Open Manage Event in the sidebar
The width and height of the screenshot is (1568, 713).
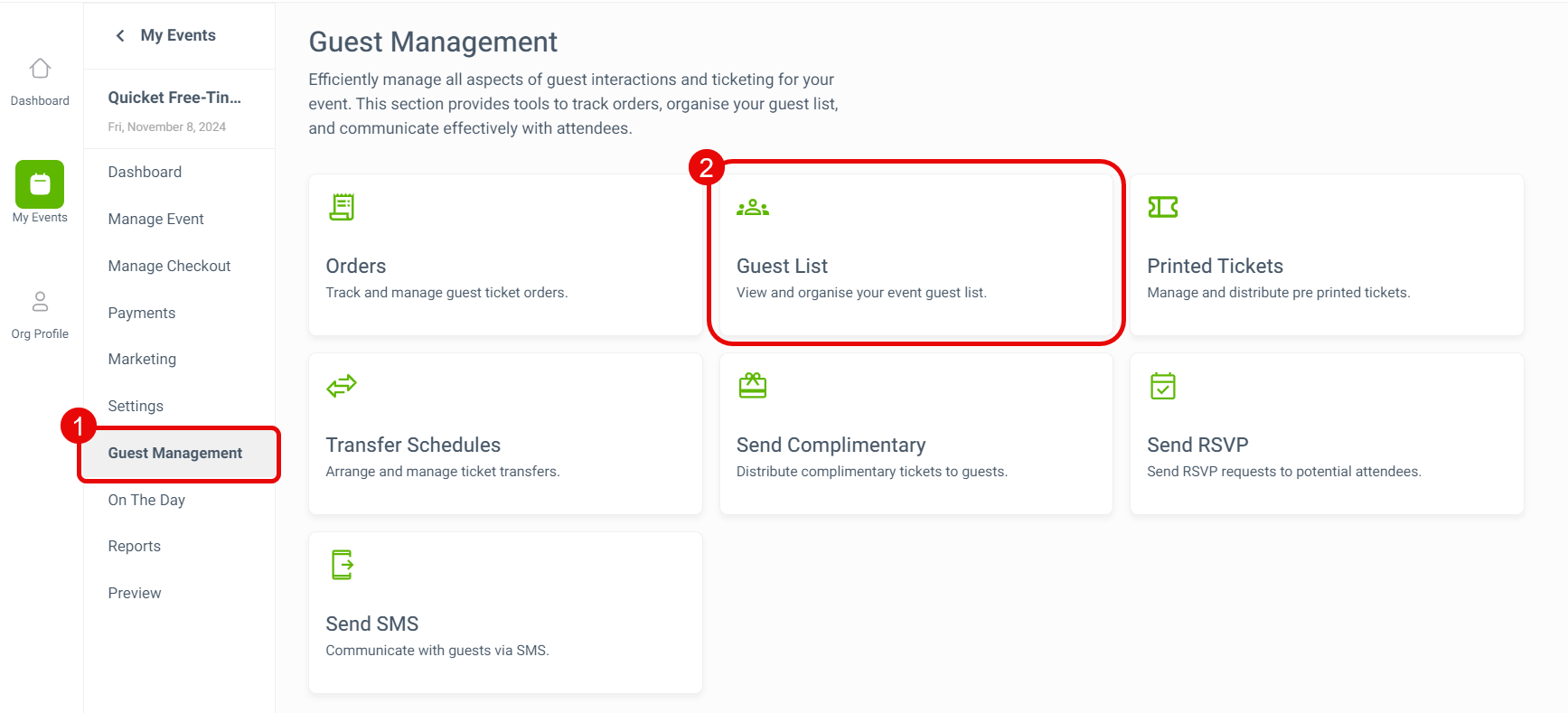tap(155, 219)
